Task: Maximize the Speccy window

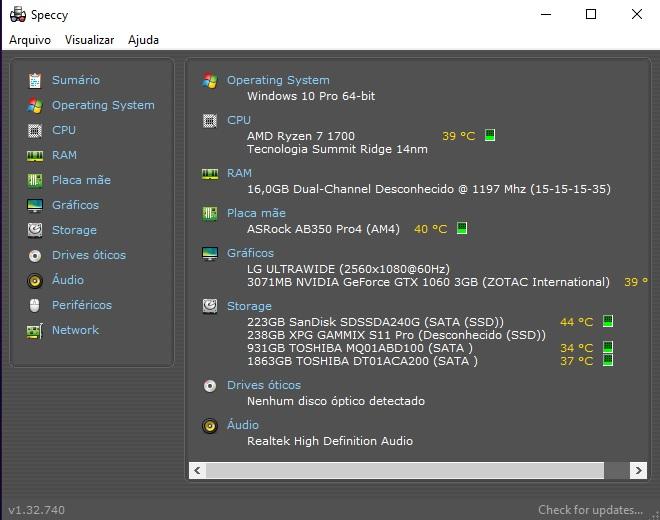Action: click(x=591, y=14)
